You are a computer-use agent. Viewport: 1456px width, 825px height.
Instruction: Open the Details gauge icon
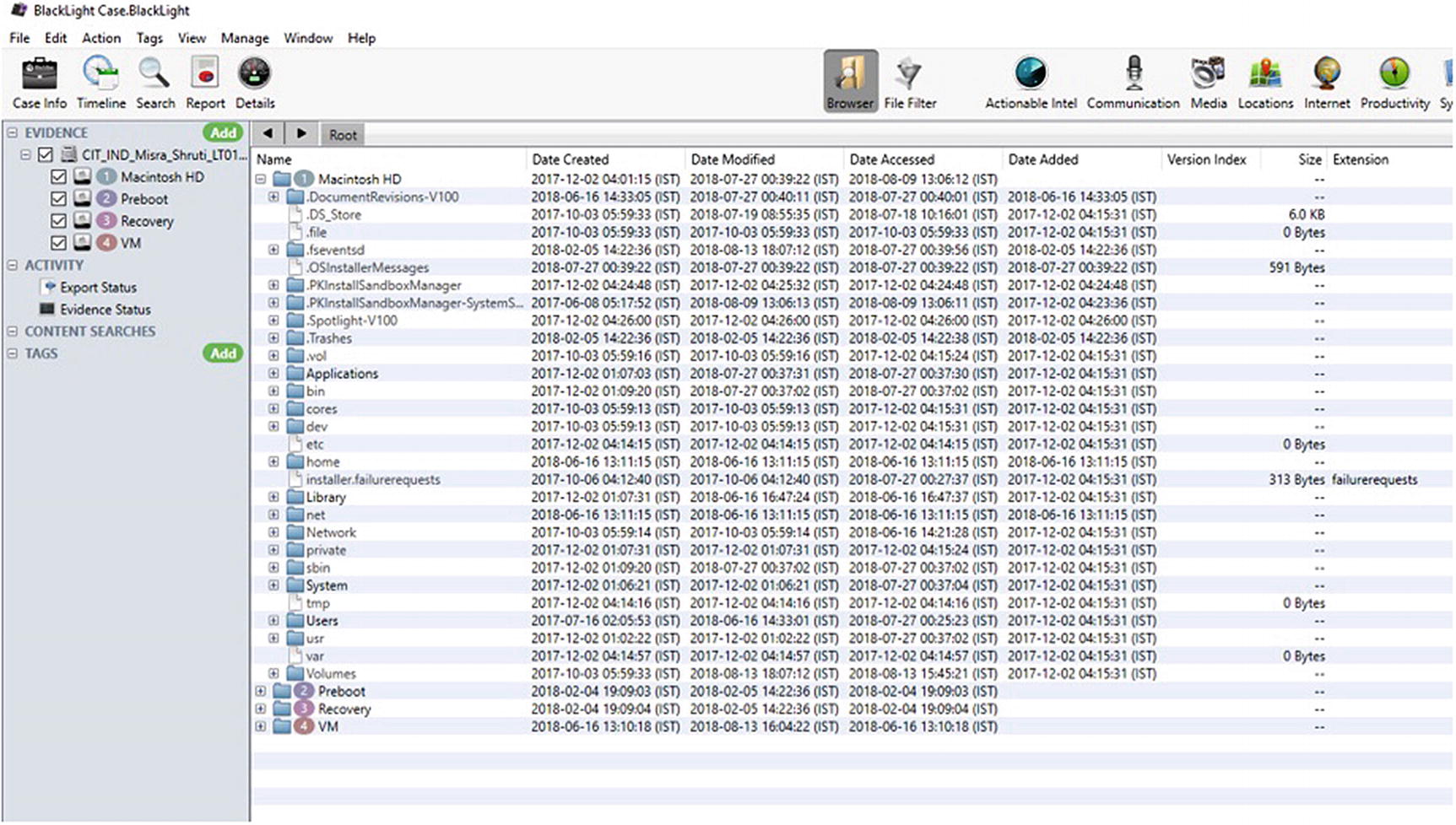pos(255,73)
